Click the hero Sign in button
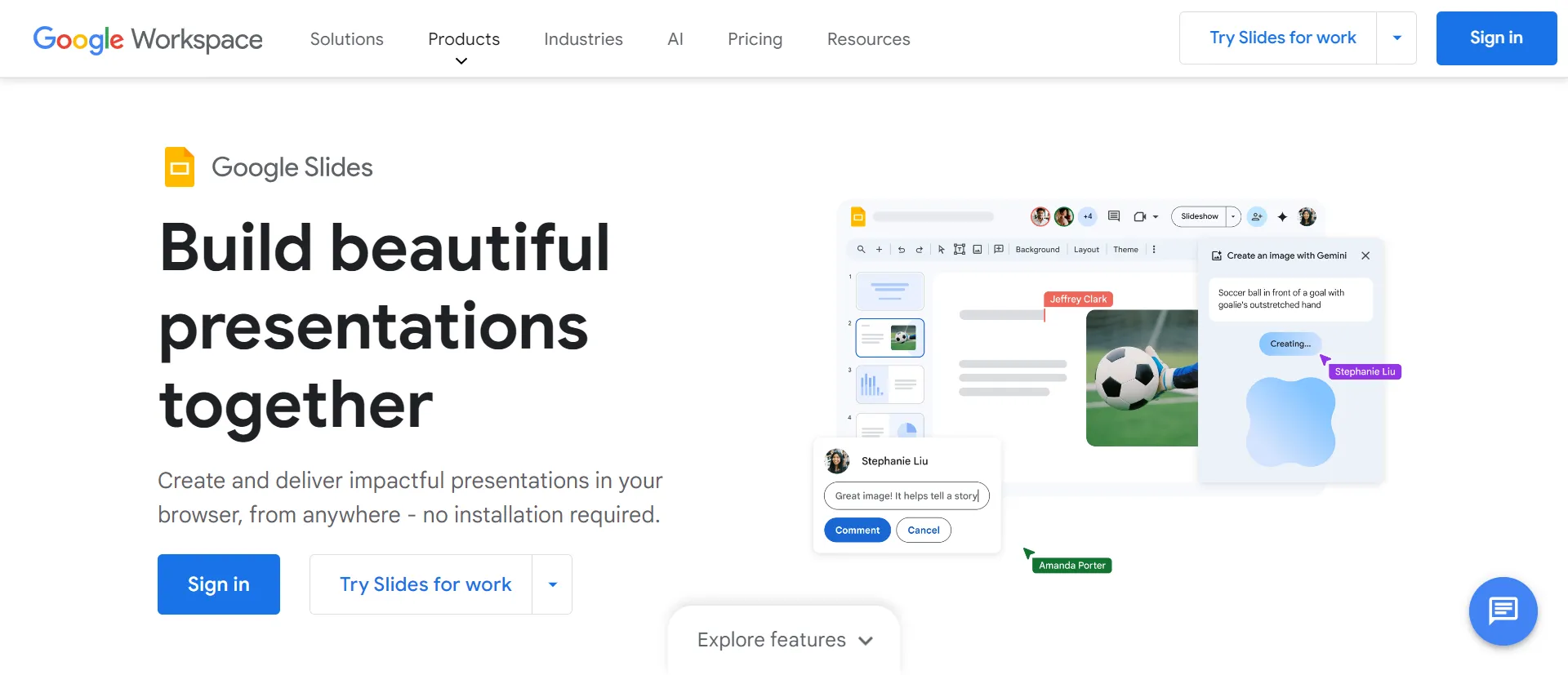 point(219,584)
